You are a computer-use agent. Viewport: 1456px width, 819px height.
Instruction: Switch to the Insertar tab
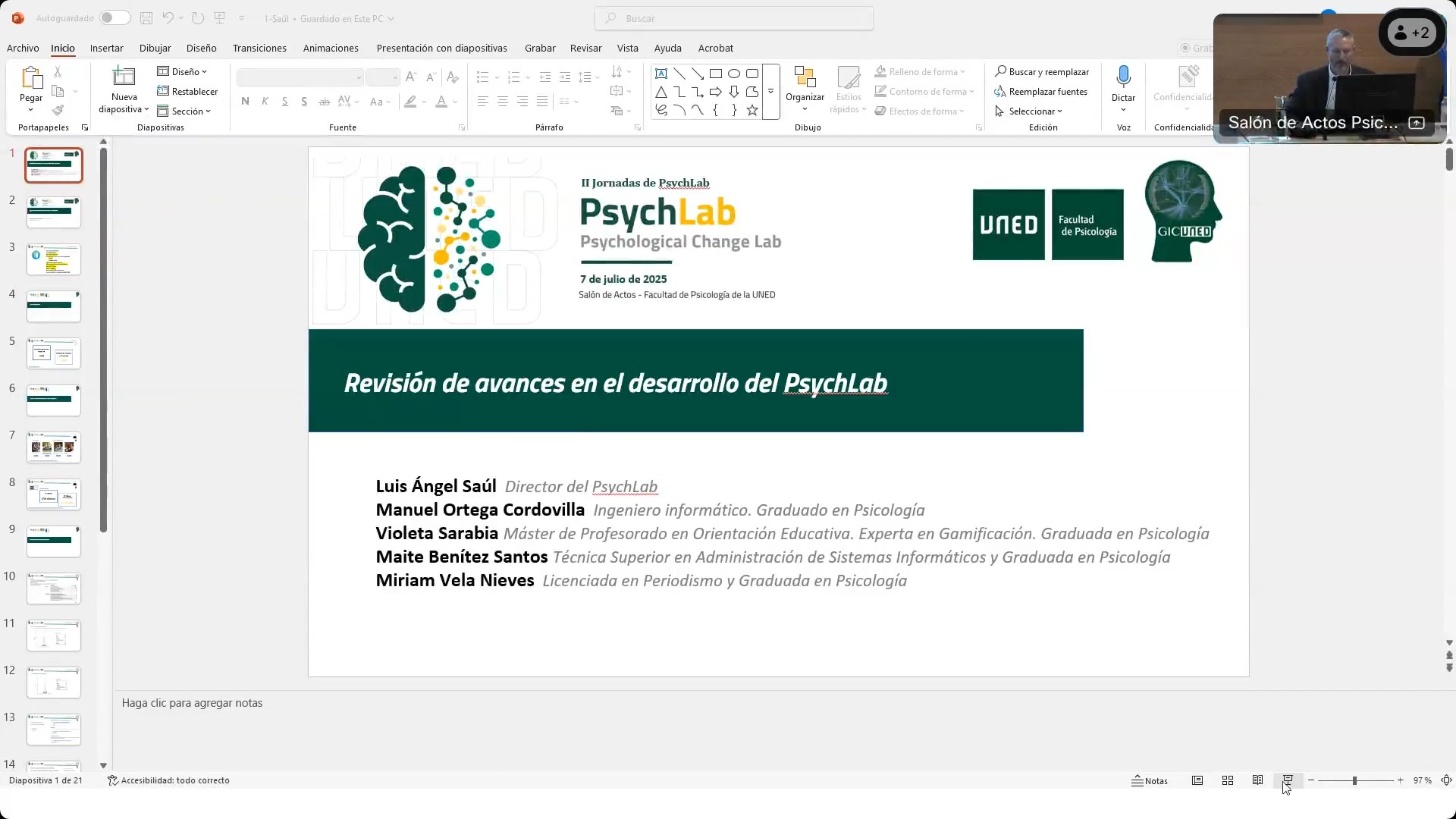click(x=106, y=48)
